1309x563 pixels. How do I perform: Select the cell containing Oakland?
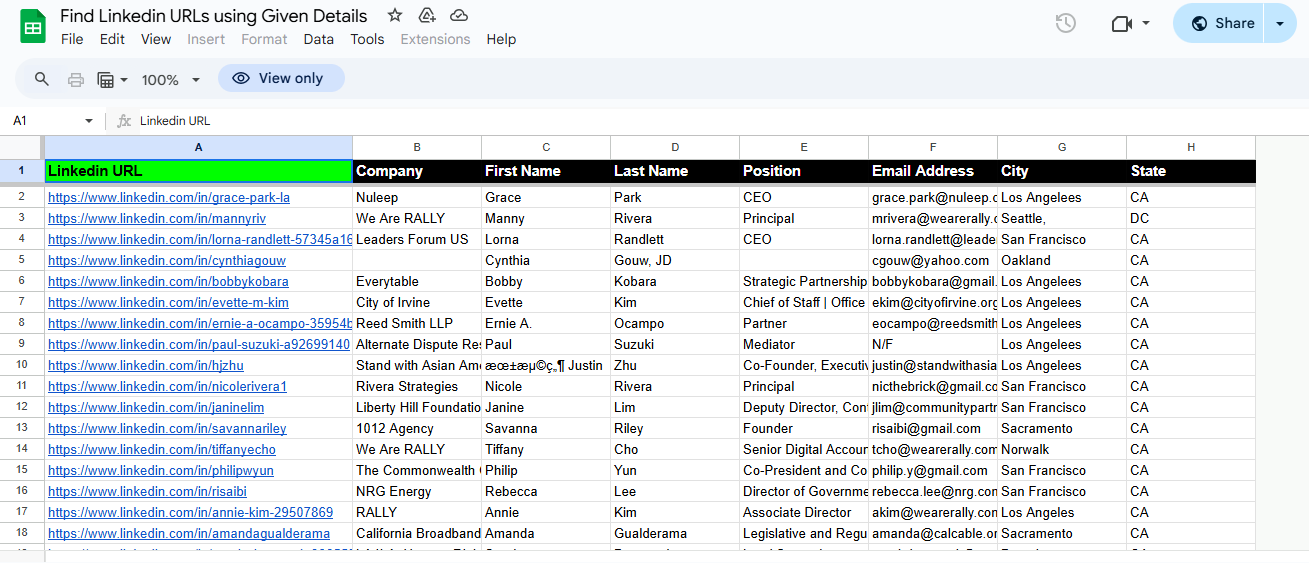click(x=1062, y=261)
